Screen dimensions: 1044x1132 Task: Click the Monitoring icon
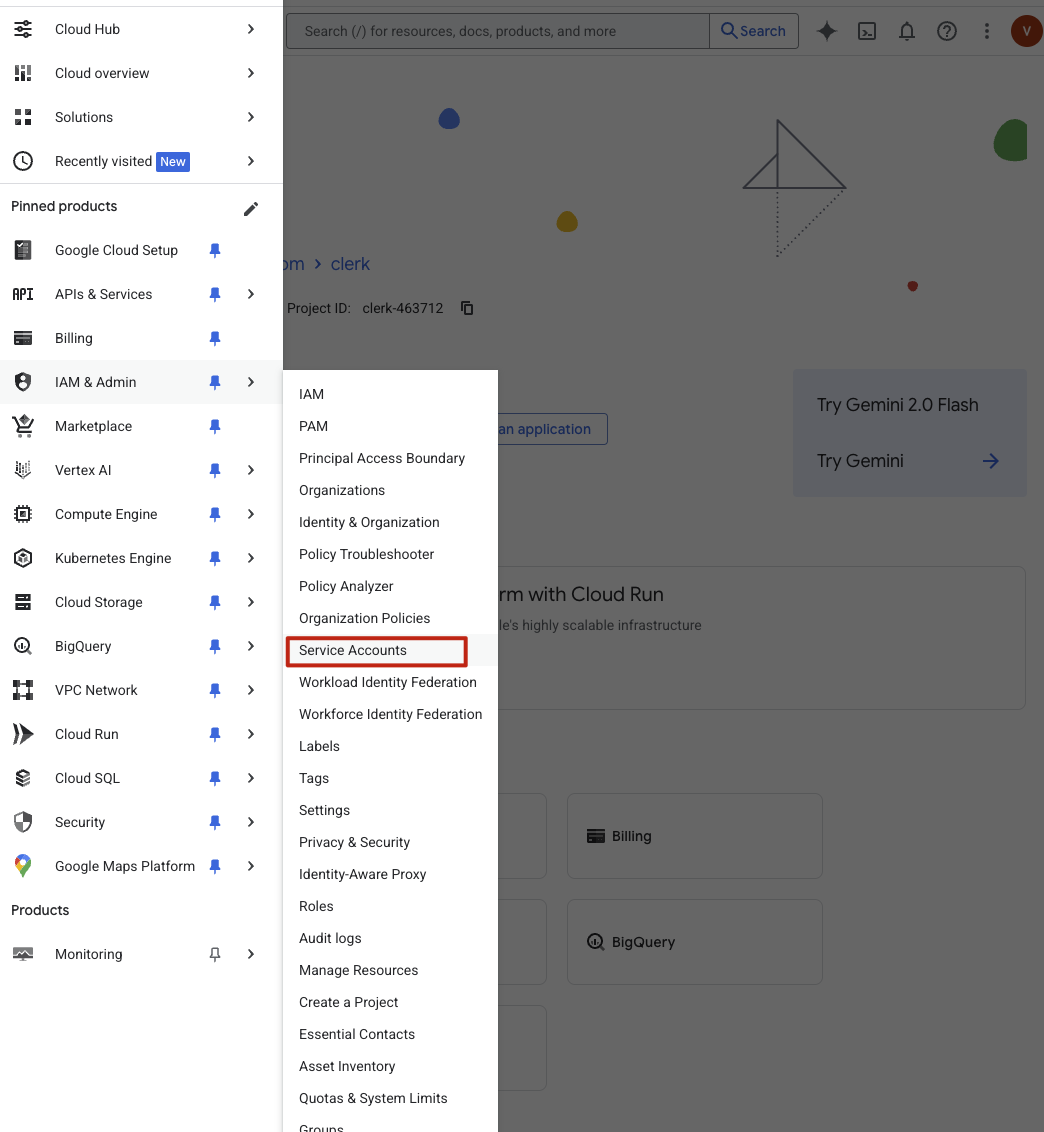coord(23,954)
